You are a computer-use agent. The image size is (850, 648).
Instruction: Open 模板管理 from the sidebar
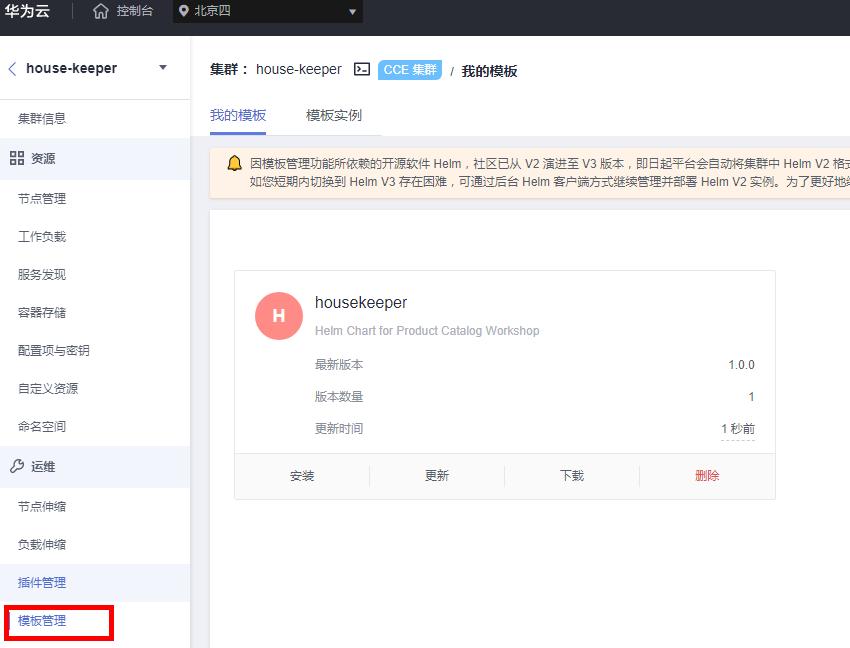(44, 620)
